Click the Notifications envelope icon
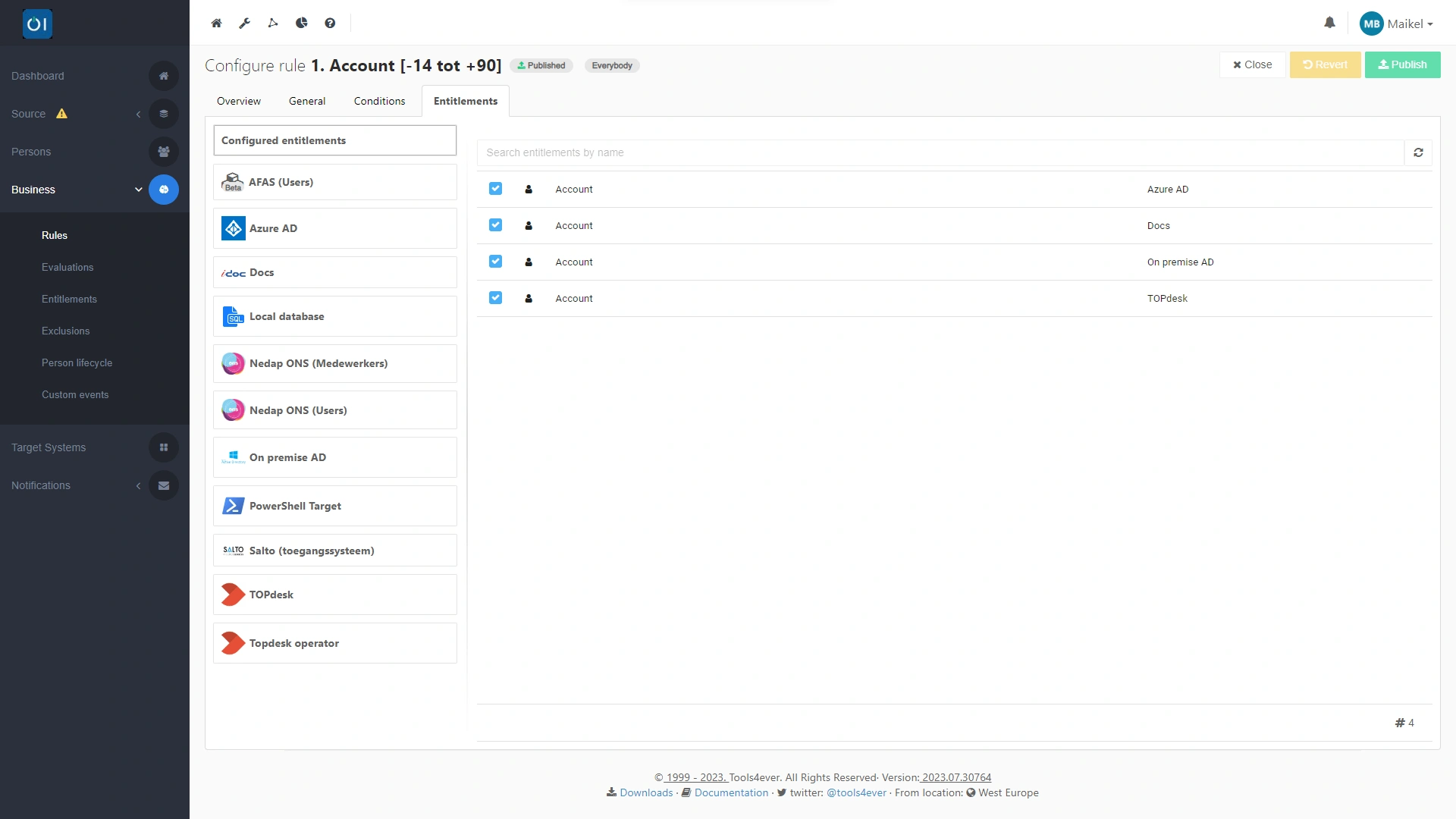1456x819 pixels. 163,485
